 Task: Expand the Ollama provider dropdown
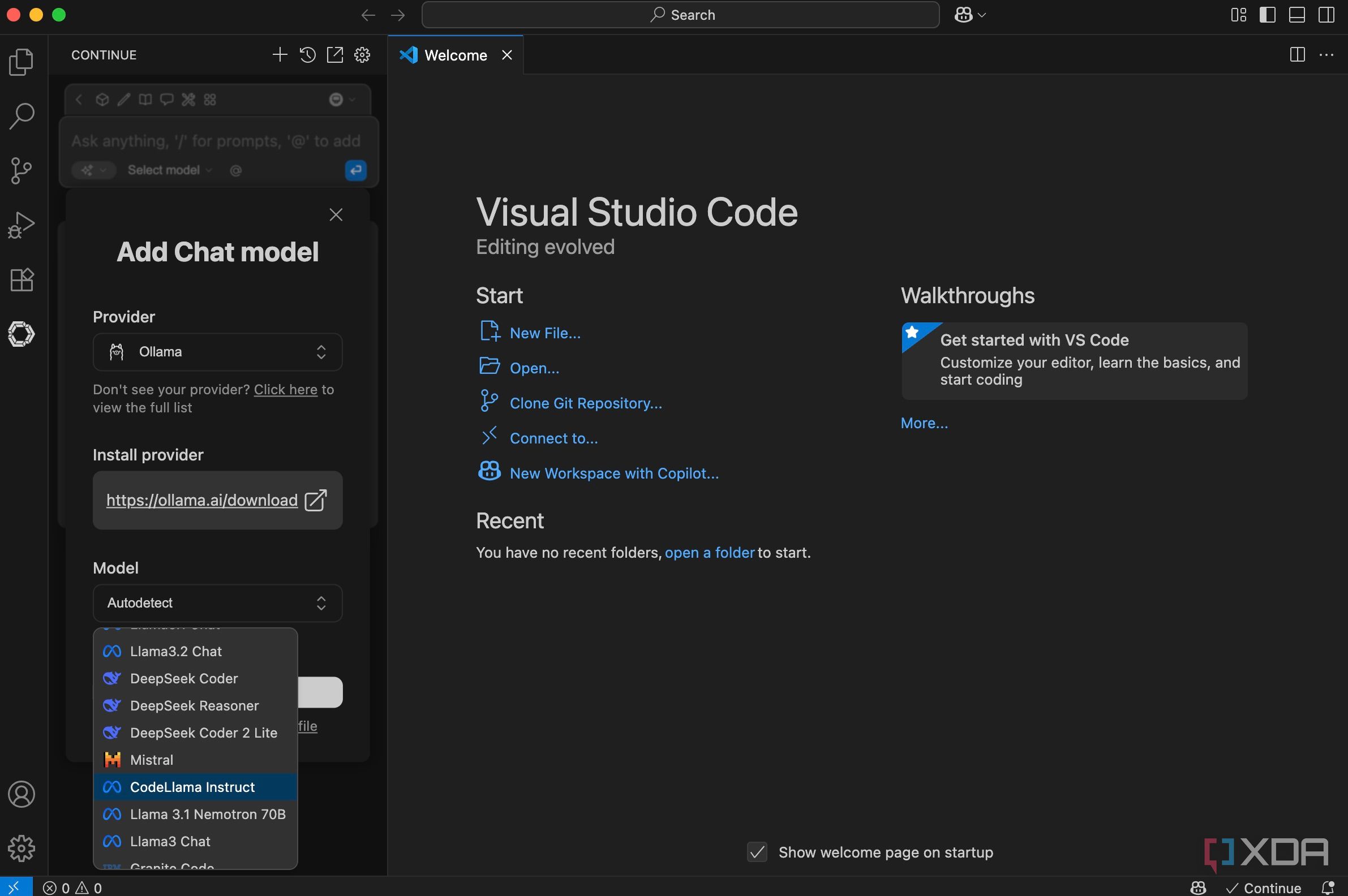pos(217,352)
